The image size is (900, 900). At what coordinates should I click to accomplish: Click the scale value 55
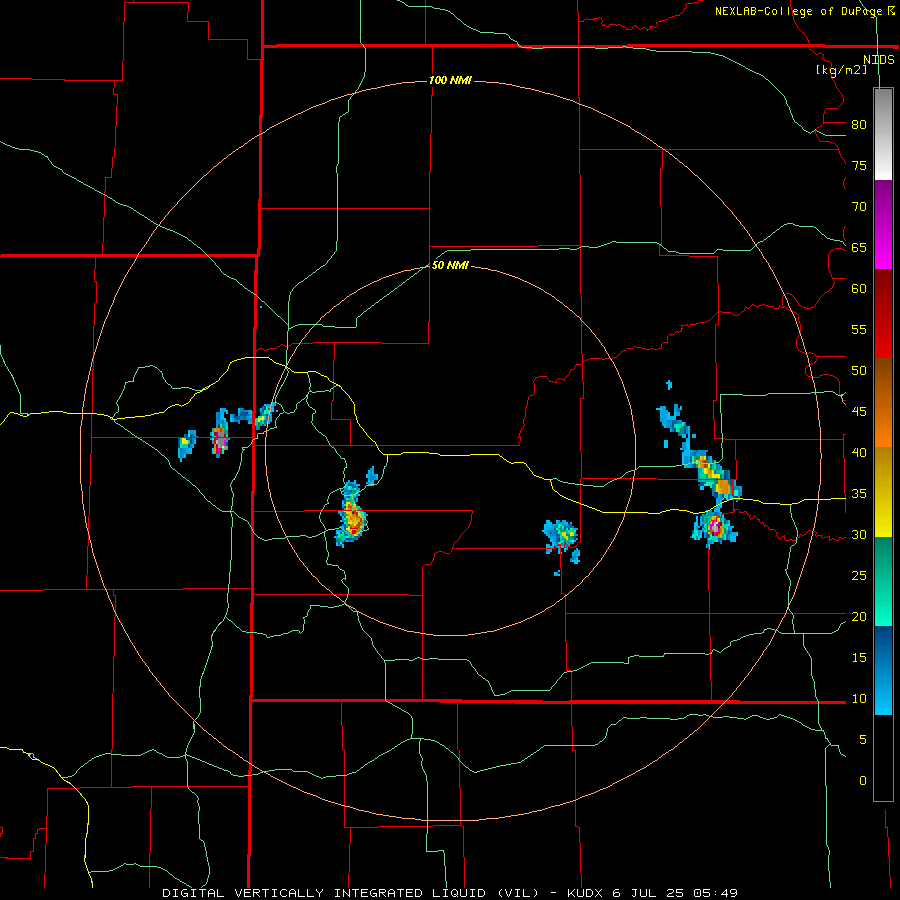click(x=859, y=329)
